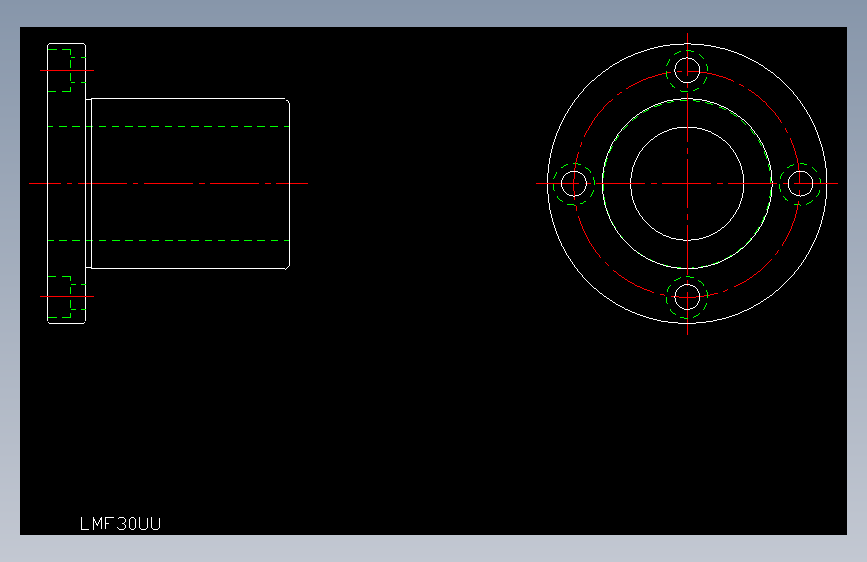Select the flange plate rectangle in side view
This screenshot has height=562, width=867.
coord(66,183)
